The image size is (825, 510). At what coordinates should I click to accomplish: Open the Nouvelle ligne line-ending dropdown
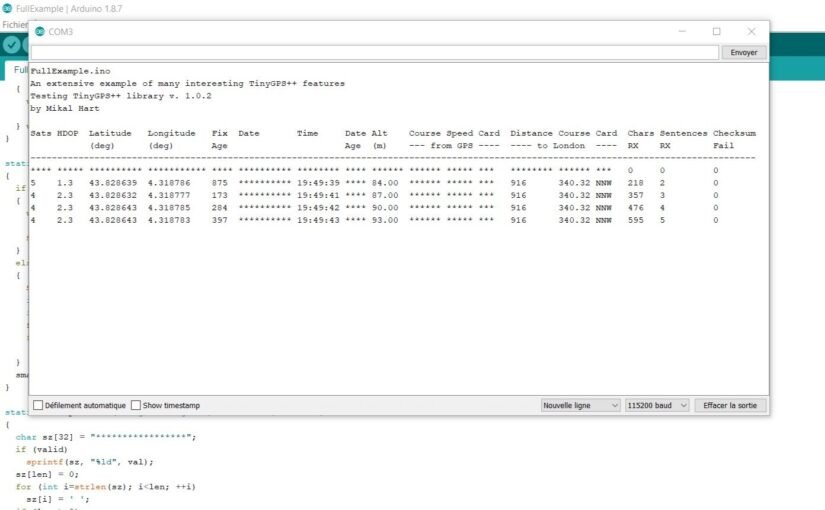pyautogui.click(x=580, y=405)
